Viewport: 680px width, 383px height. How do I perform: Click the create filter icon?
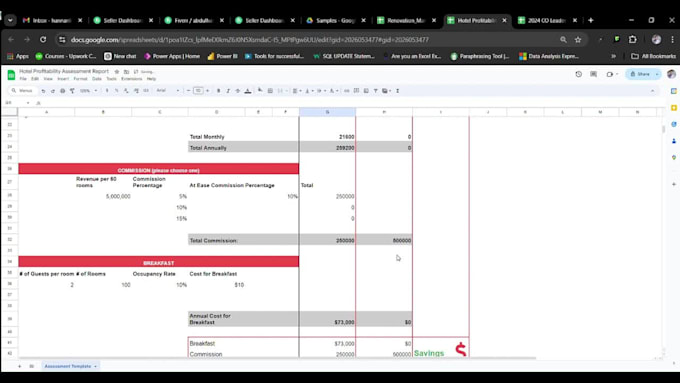376,91
